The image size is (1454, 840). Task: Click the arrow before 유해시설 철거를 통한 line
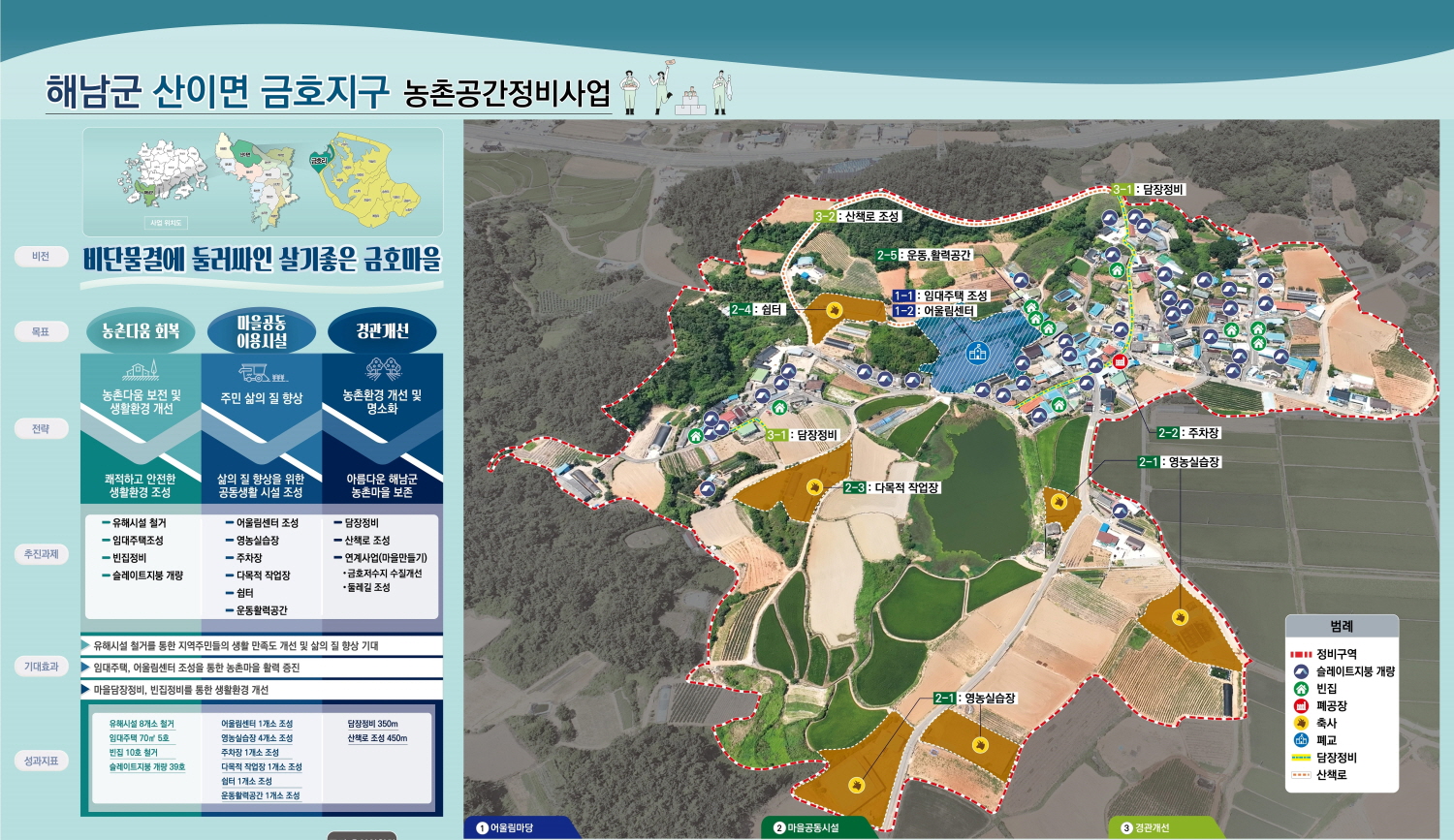(x=86, y=645)
